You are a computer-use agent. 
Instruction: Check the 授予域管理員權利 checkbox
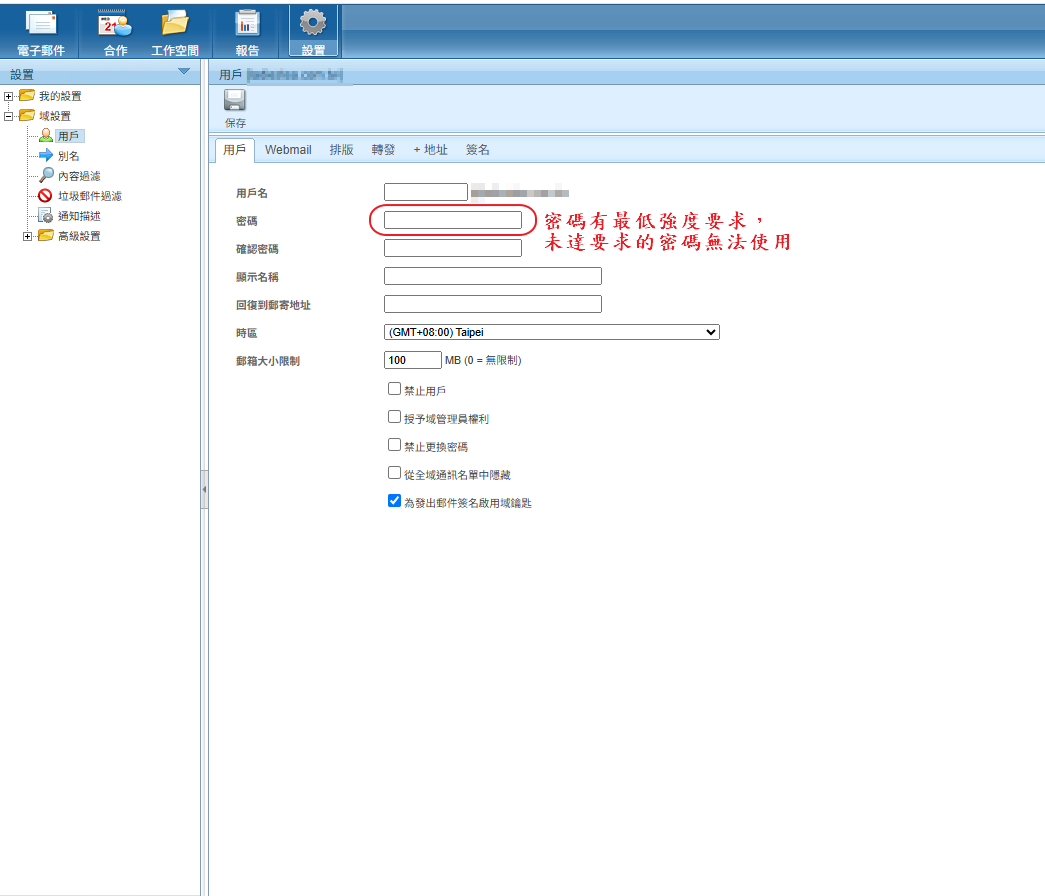(x=394, y=417)
